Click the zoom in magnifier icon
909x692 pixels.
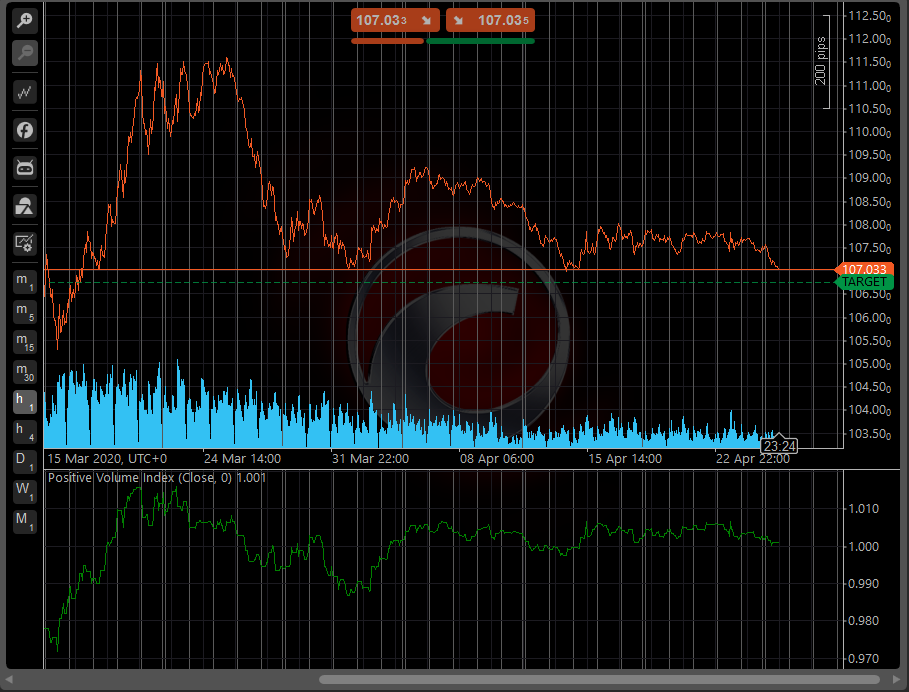click(24, 21)
